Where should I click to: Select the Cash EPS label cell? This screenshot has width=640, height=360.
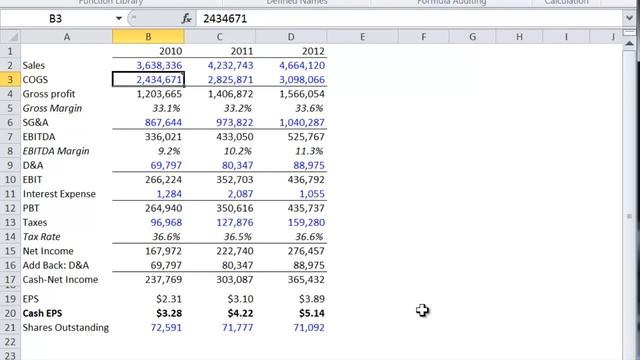(67, 313)
